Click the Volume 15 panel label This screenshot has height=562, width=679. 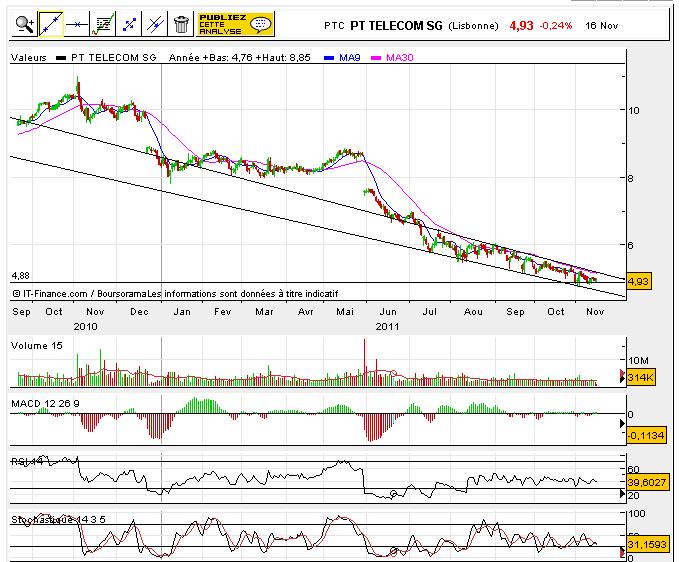tap(37, 346)
